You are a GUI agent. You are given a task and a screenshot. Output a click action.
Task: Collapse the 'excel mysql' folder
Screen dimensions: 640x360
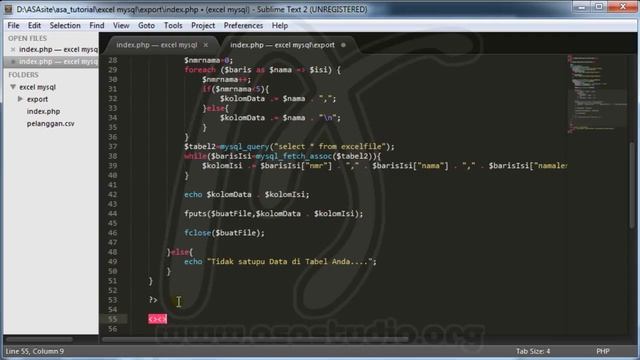pyautogui.click(x=13, y=87)
